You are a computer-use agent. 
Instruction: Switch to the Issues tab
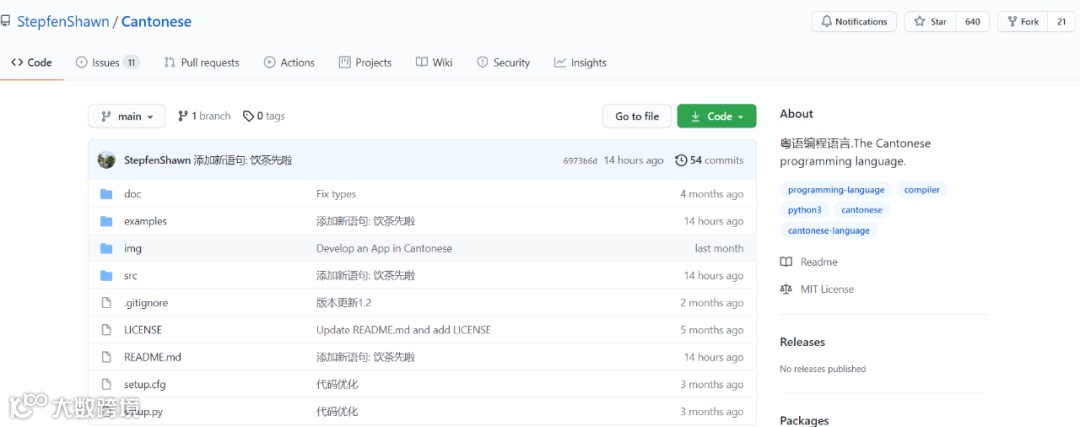click(107, 63)
